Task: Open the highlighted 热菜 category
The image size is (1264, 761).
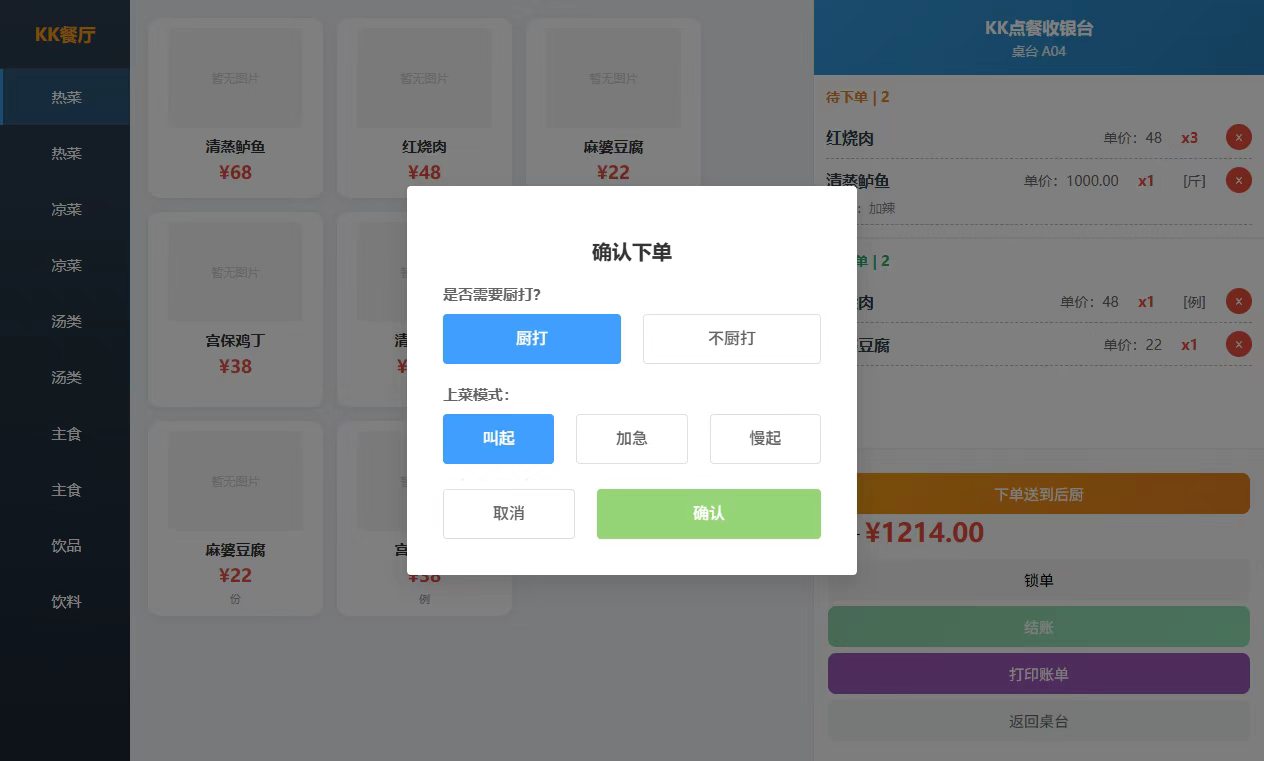Action: click(66, 97)
